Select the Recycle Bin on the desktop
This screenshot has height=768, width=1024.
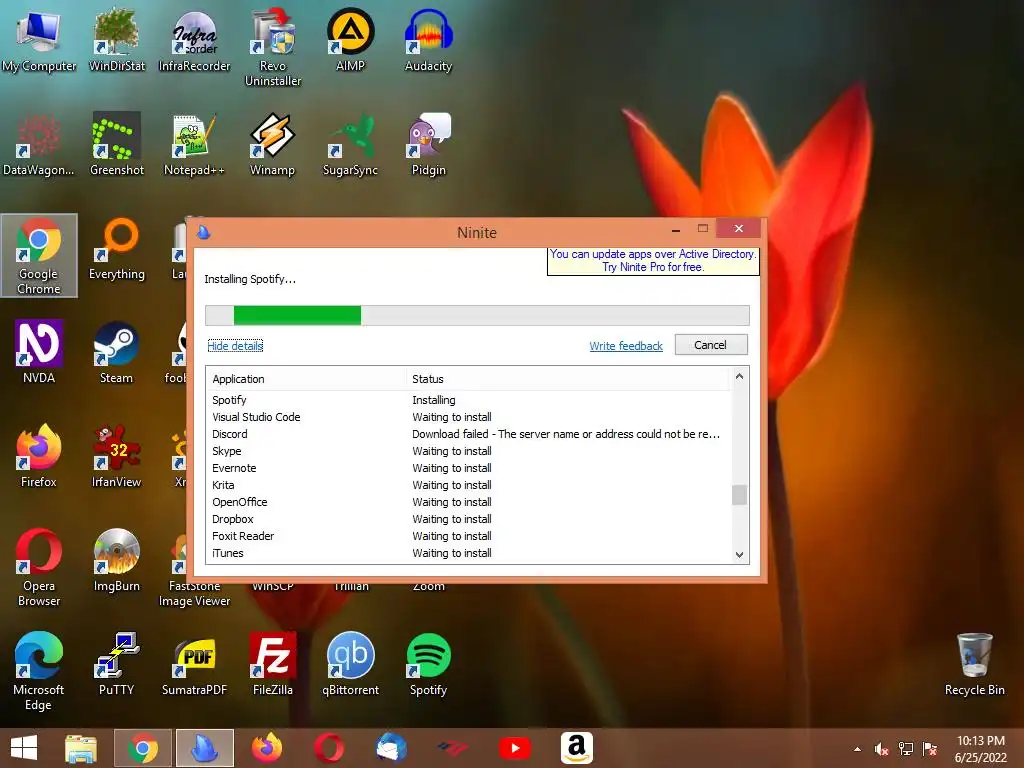tap(974, 664)
